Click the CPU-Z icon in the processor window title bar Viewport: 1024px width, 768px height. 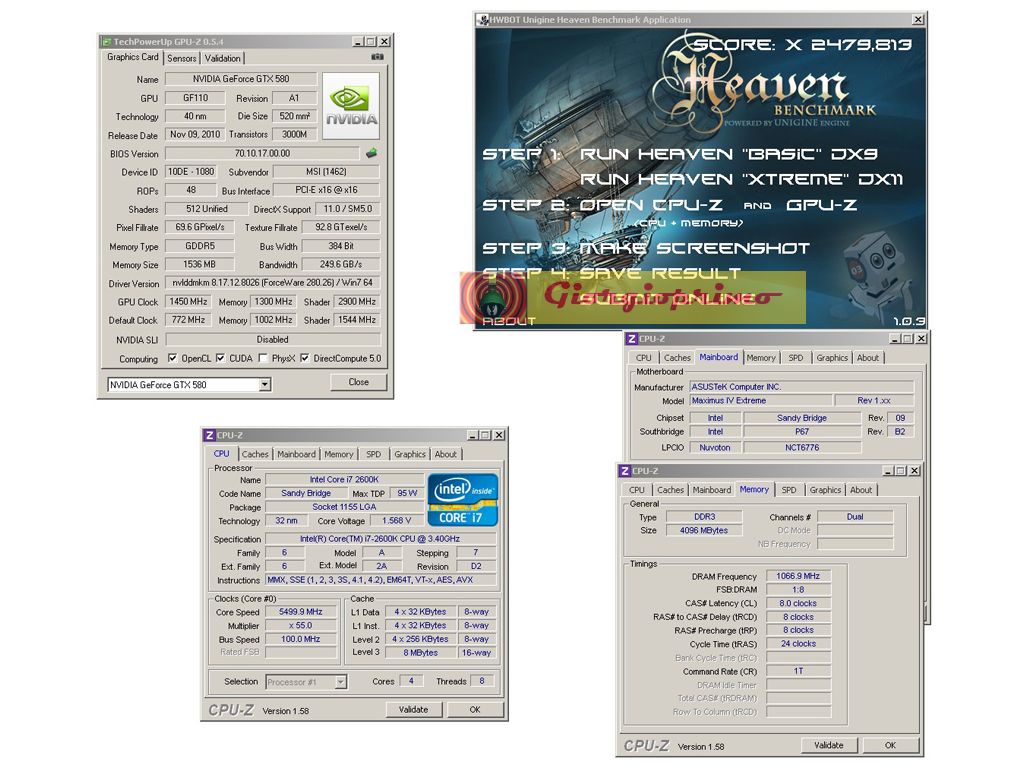210,435
